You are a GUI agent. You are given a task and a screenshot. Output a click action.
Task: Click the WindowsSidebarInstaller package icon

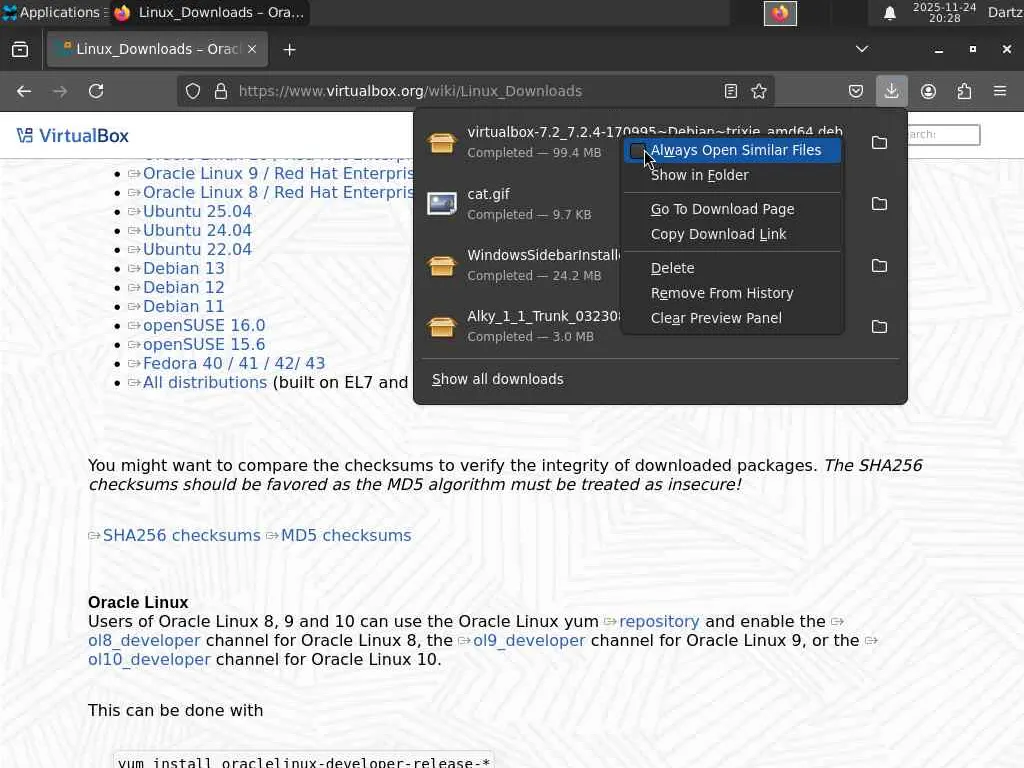[x=441, y=265]
